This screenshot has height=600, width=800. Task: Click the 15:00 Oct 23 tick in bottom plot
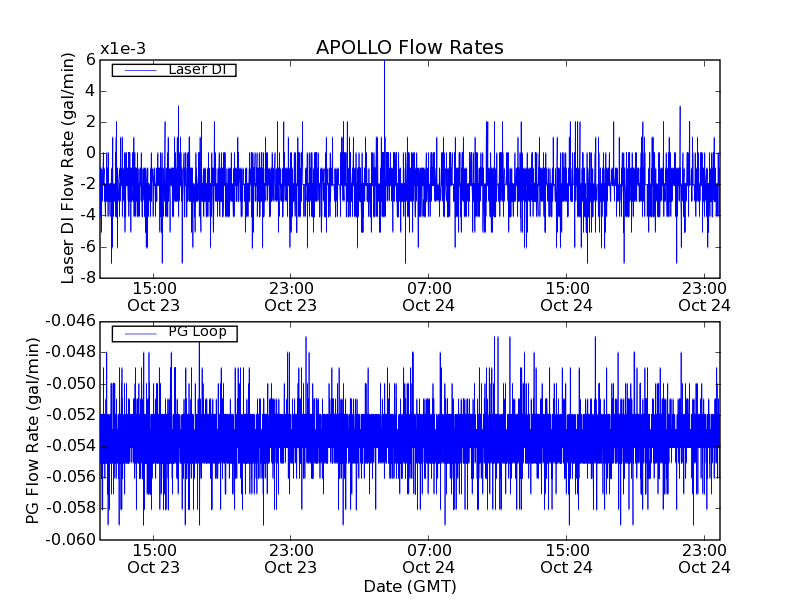(x=153, y=558)
